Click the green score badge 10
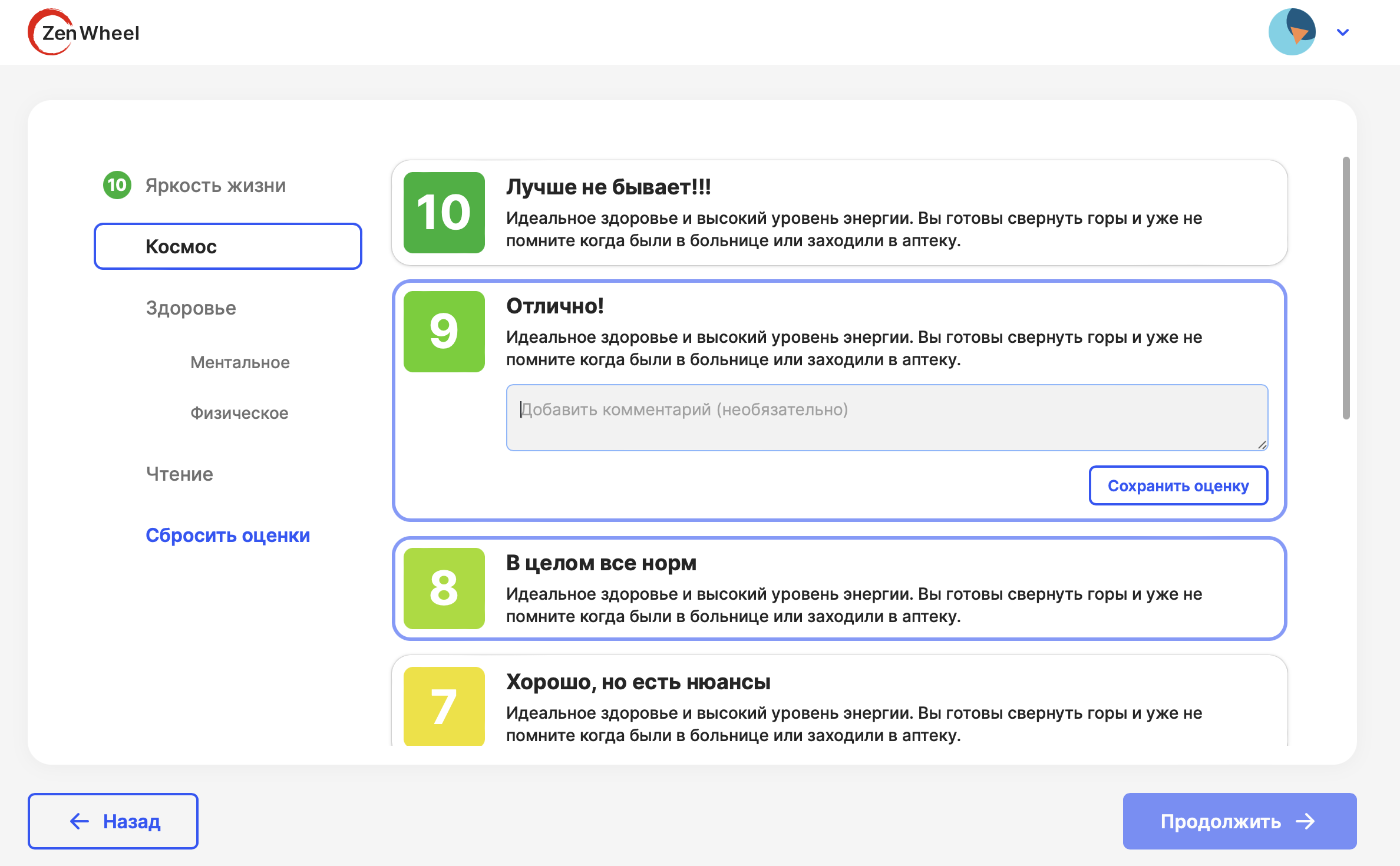The height and width of the screenshot is (866, 1400). (444, 213)
